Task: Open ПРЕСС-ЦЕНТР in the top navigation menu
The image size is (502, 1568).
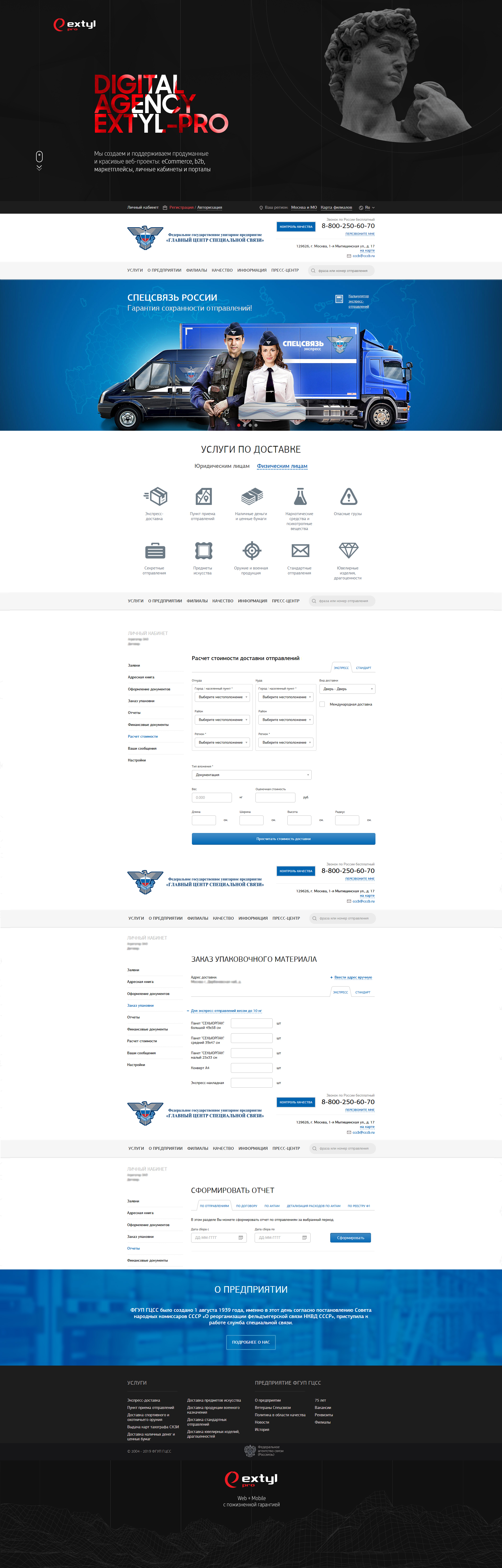Action: point(285,270)
